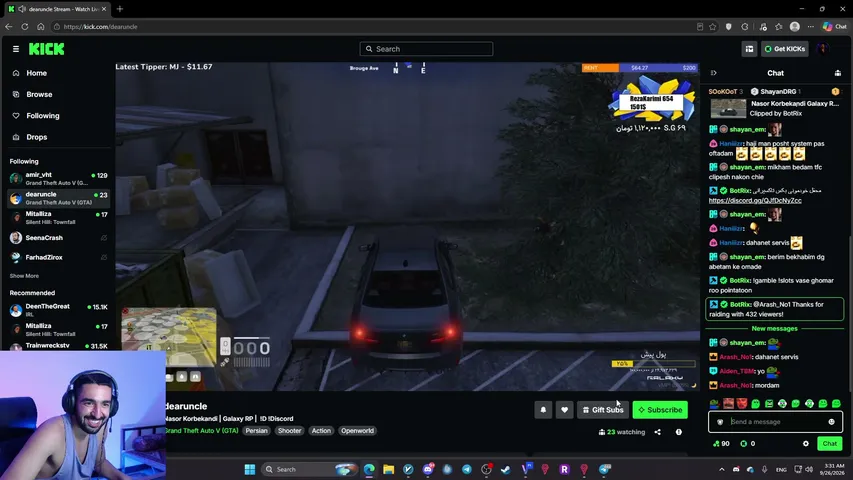Click the Send a message field

(x=775, y=422)
